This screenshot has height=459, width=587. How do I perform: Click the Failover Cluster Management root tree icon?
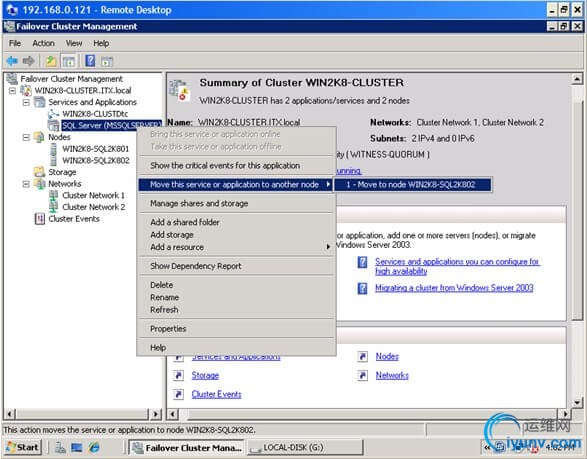[x=12, y=79]
